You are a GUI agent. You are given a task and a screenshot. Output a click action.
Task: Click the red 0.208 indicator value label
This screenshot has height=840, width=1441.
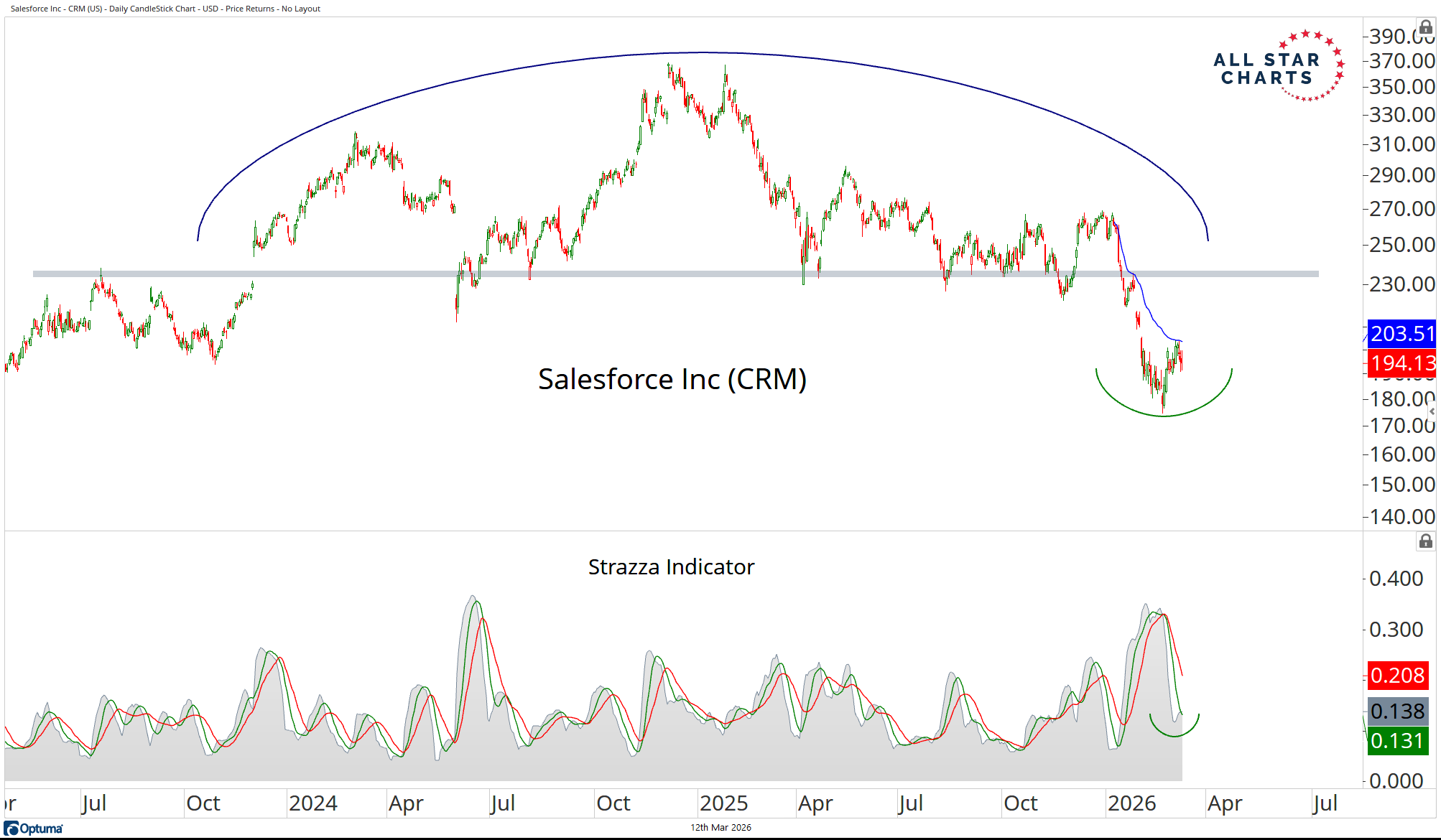pyautogui.click(x=1397, y=676)
